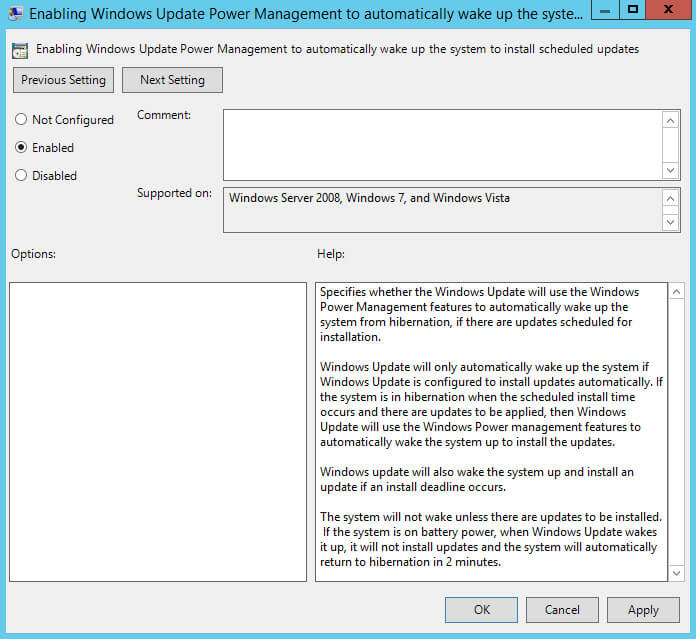Go to Previous Setting
696x639 pixels.
coord(63,80)
